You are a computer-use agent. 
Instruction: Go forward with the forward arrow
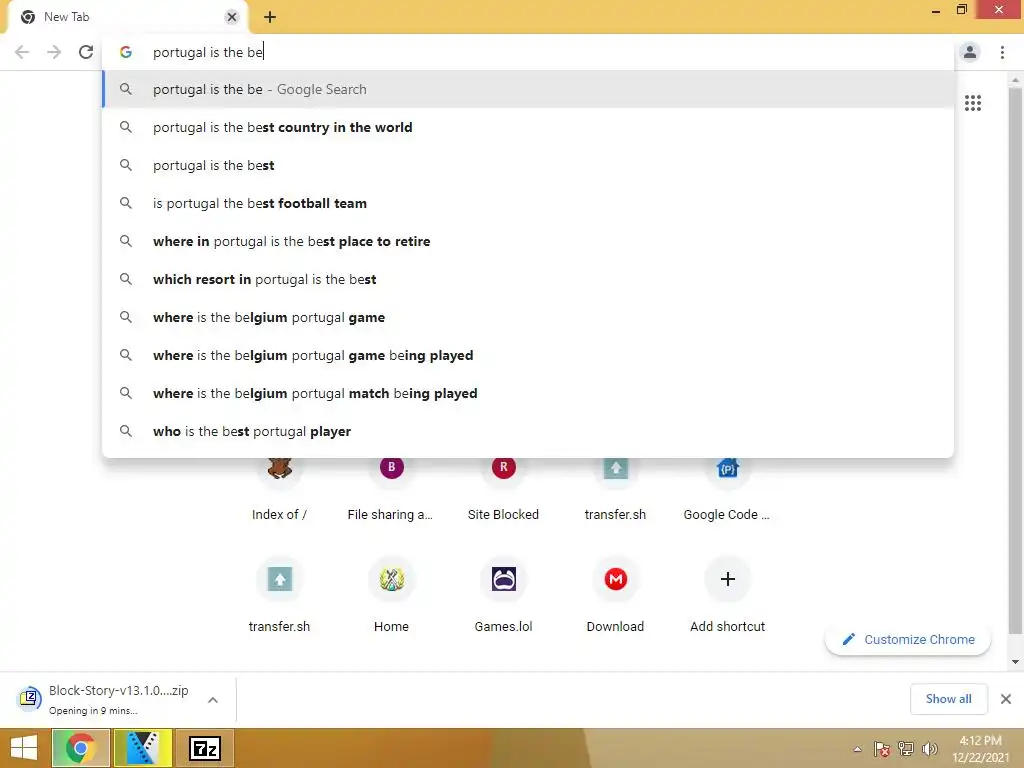click(x=54, y=52)
